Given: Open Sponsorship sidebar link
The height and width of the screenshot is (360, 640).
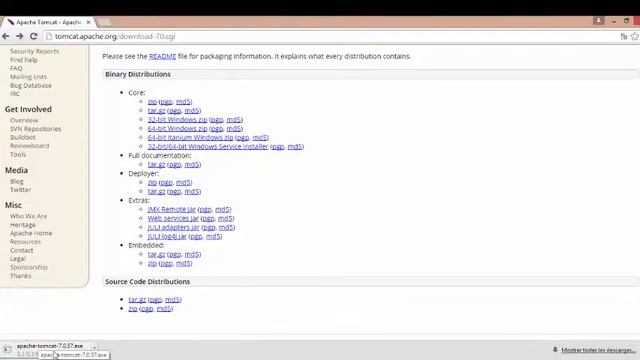Looking at the screenshot, I should click(x=29, y=267).
